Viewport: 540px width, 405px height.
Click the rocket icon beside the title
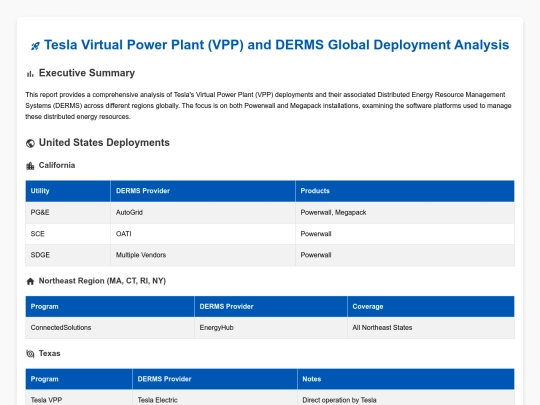(x=35, y=46)
